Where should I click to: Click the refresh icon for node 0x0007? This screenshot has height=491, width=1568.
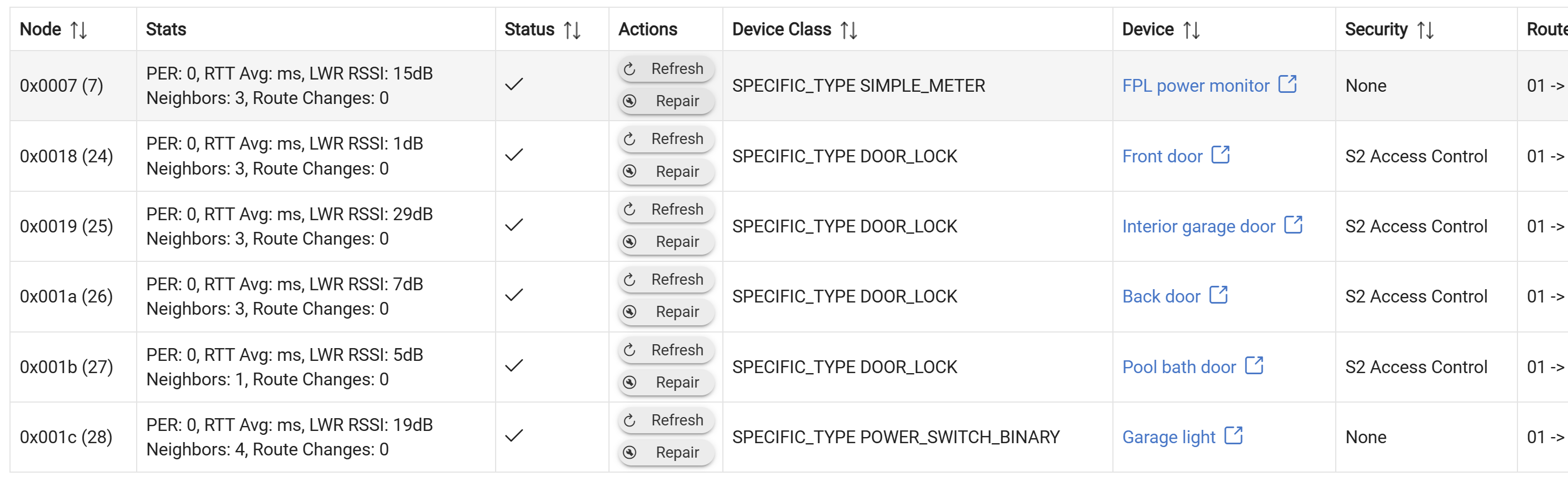[630, 69]
